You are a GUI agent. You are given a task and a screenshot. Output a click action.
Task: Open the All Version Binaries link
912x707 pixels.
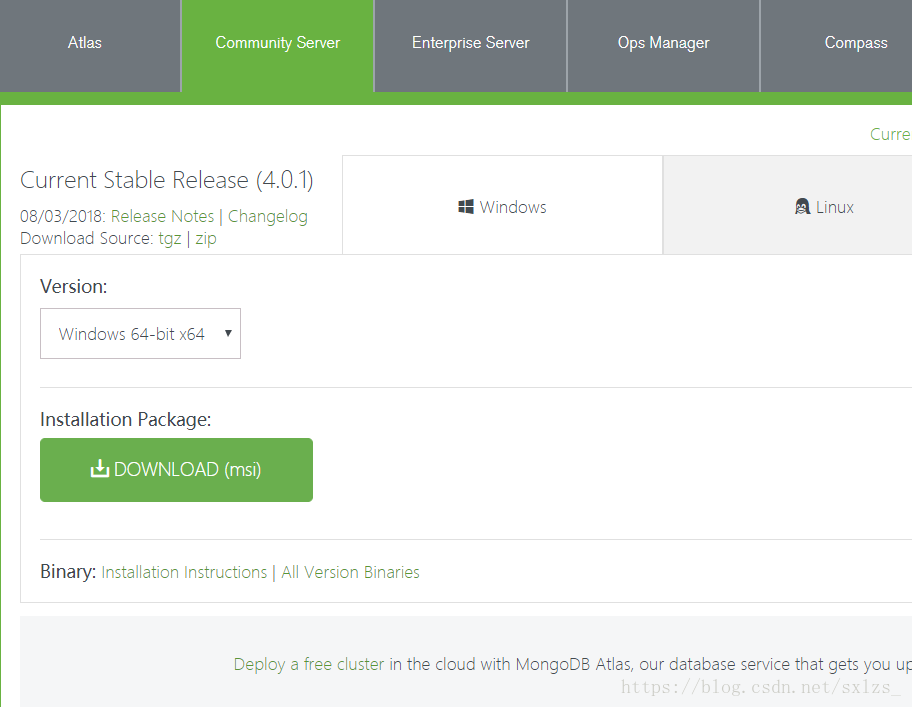[x=350, y=572]
